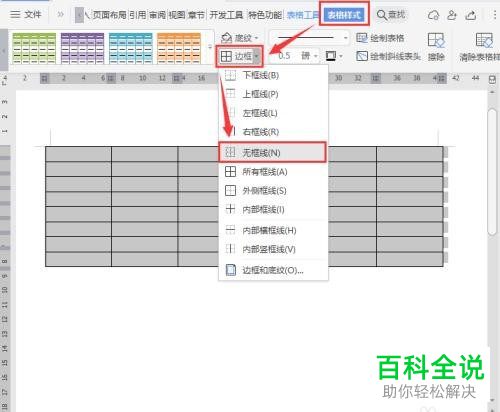Click the 绘制表格 draw table button
The image size is (500, 412).
point(380,38)
